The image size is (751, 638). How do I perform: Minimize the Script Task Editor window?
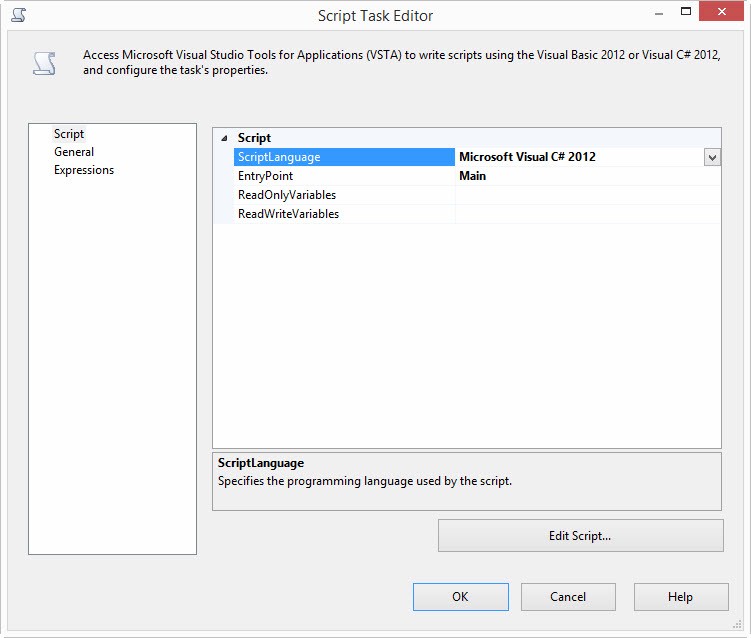pos(660,13)
